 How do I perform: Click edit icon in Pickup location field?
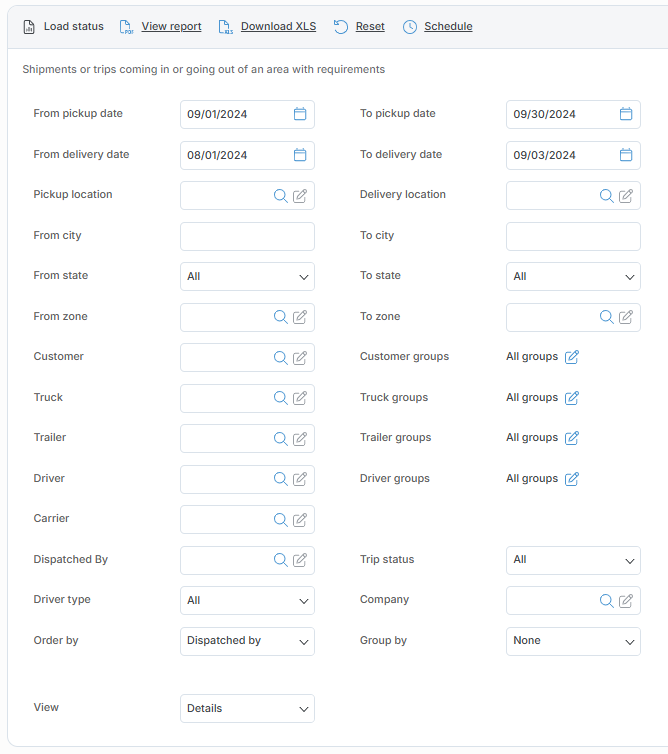pyautogui.click(x=300, y=196)
